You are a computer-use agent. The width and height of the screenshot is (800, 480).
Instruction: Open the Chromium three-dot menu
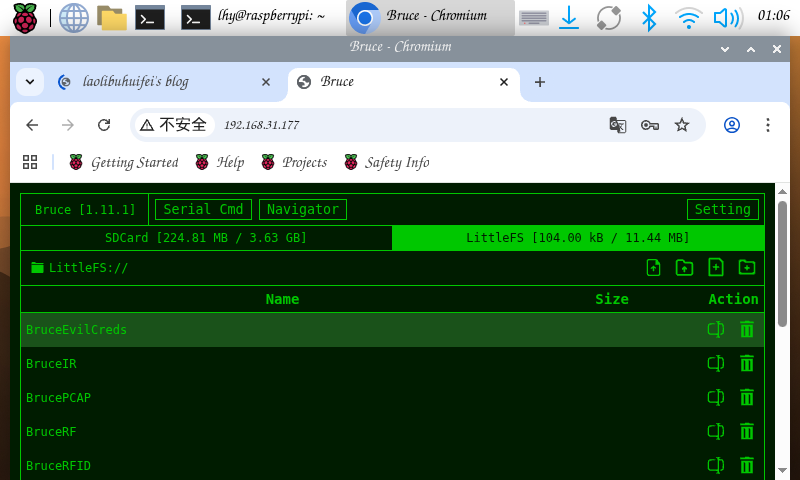click(768, 125)
